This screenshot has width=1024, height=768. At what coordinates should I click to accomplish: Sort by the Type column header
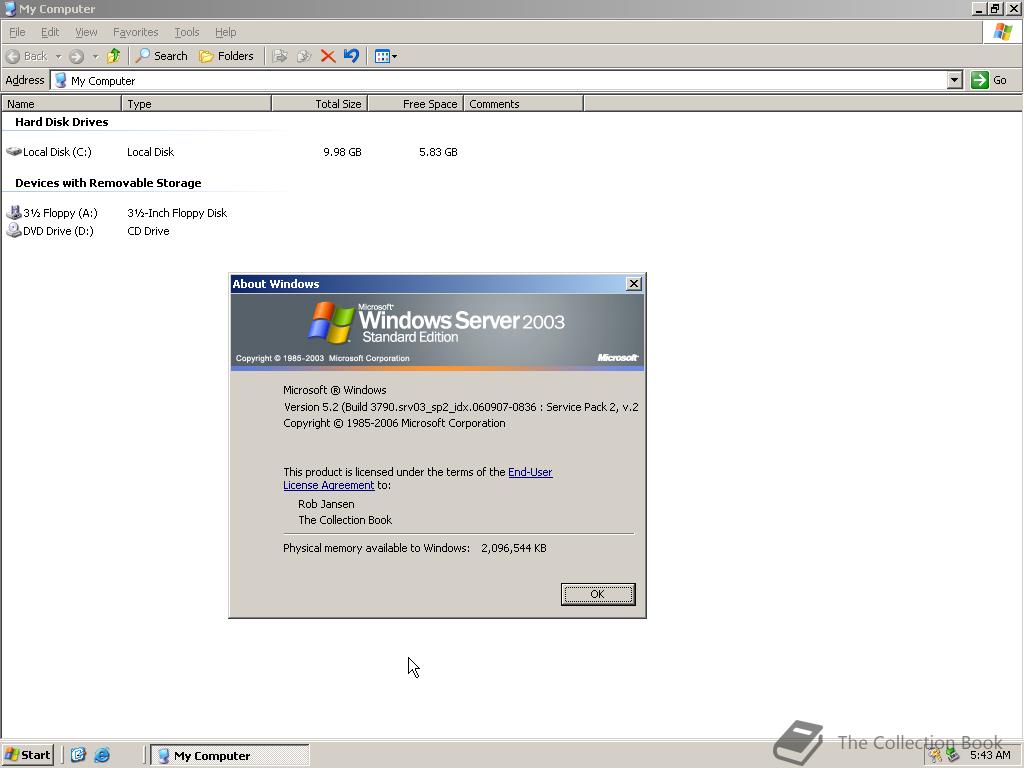(197, 104)
